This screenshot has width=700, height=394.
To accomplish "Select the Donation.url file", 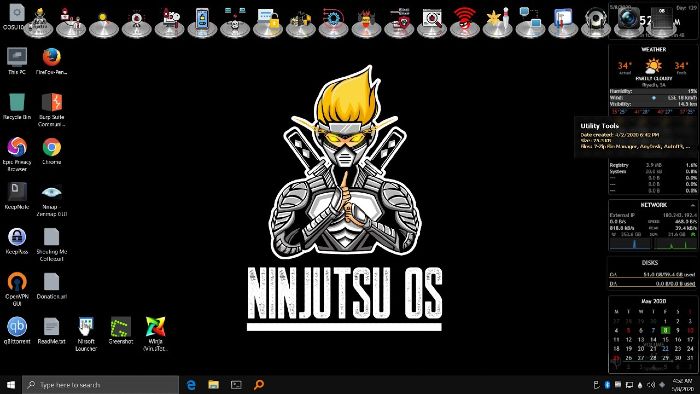I will (x=51, y=286).
